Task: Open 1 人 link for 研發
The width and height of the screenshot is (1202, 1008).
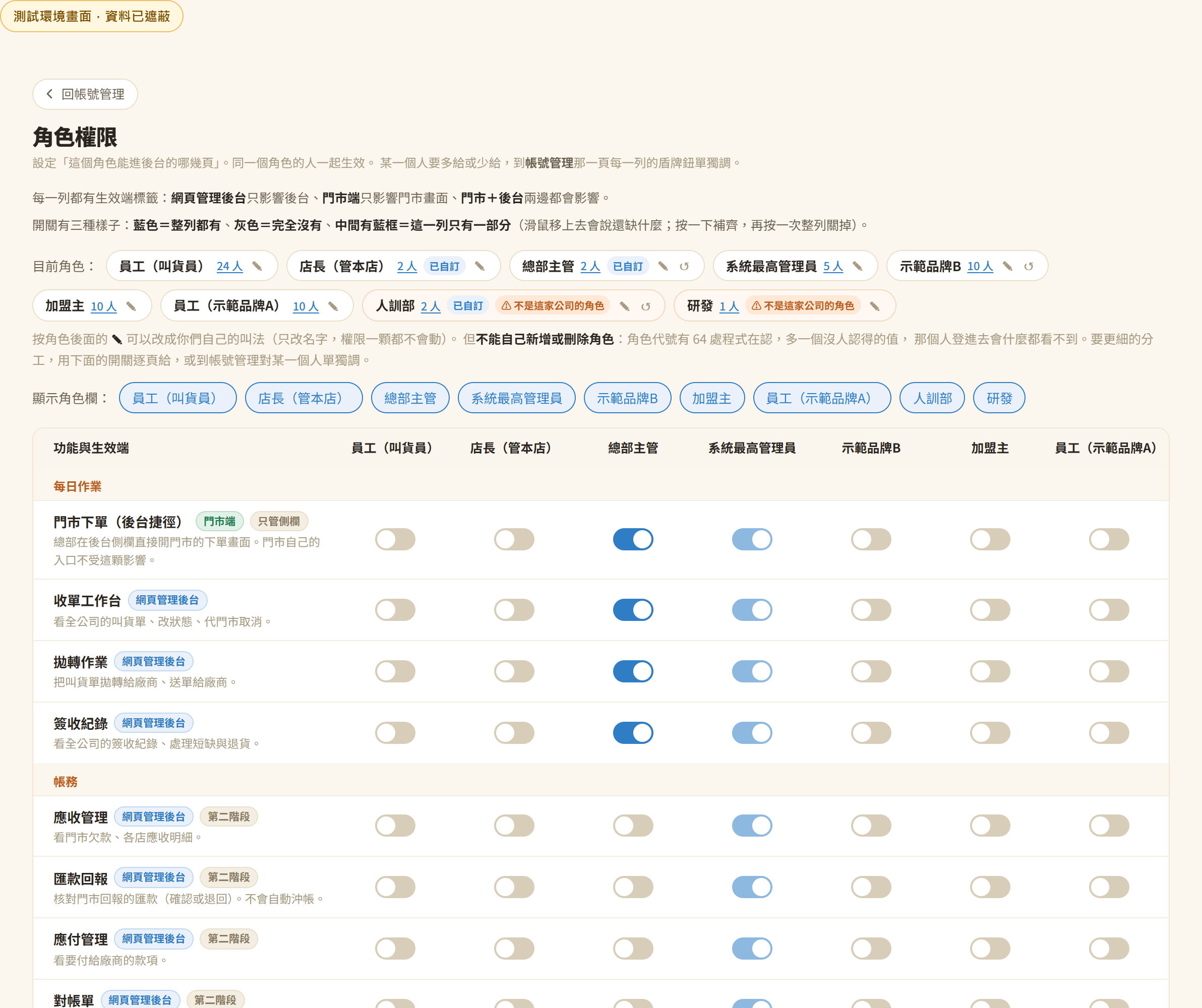Action: [x=729, y=306]
